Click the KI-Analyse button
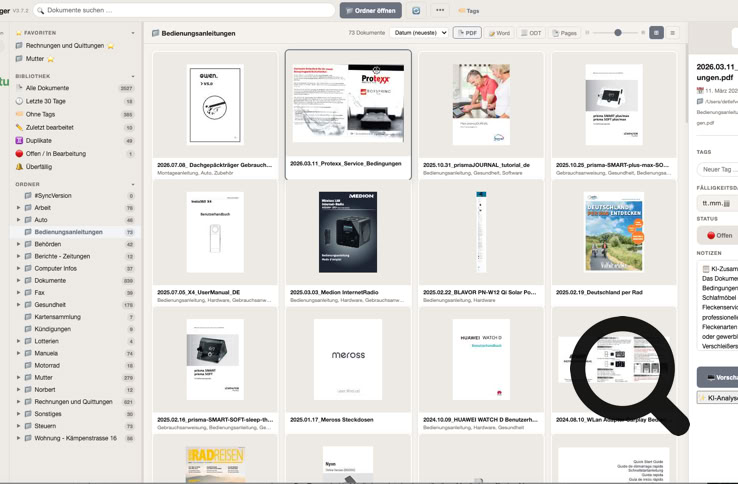Viewport: 738px width, 484px height. tap(718, 398)
